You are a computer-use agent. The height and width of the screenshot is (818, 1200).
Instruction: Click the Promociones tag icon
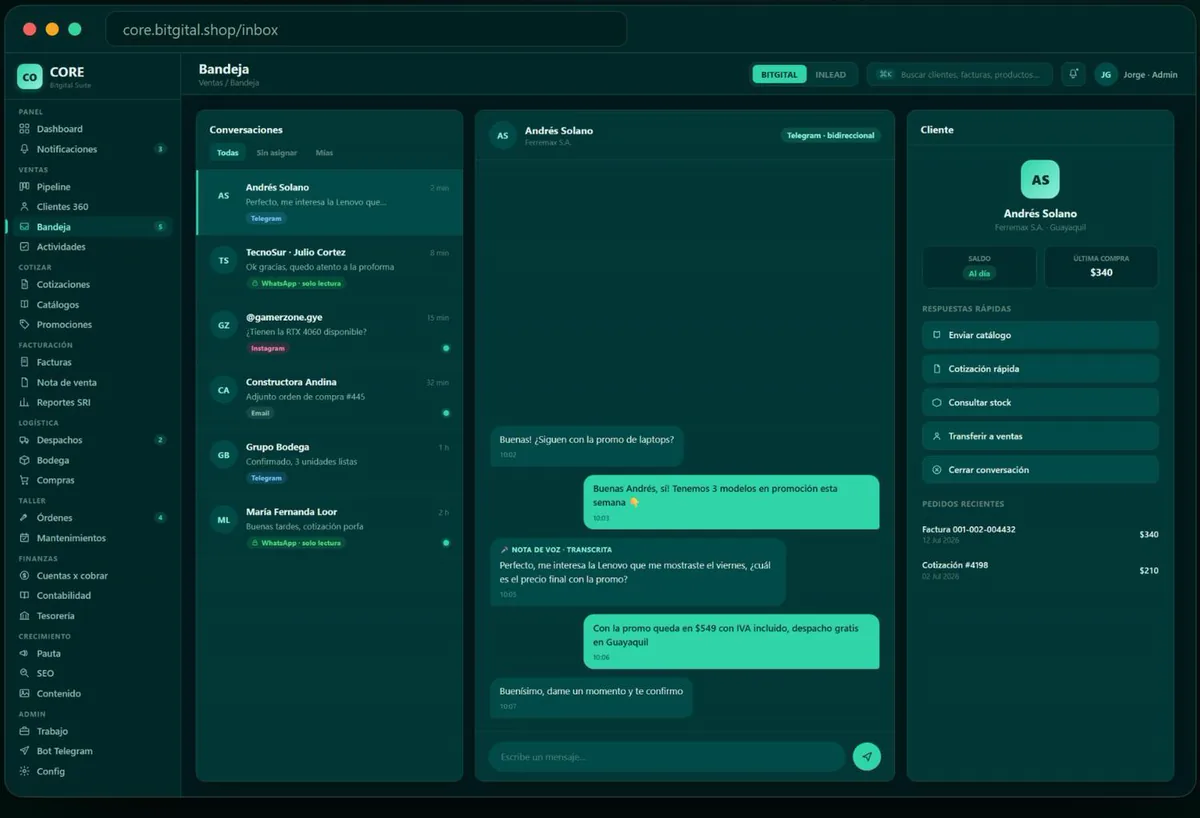point(25,325)
